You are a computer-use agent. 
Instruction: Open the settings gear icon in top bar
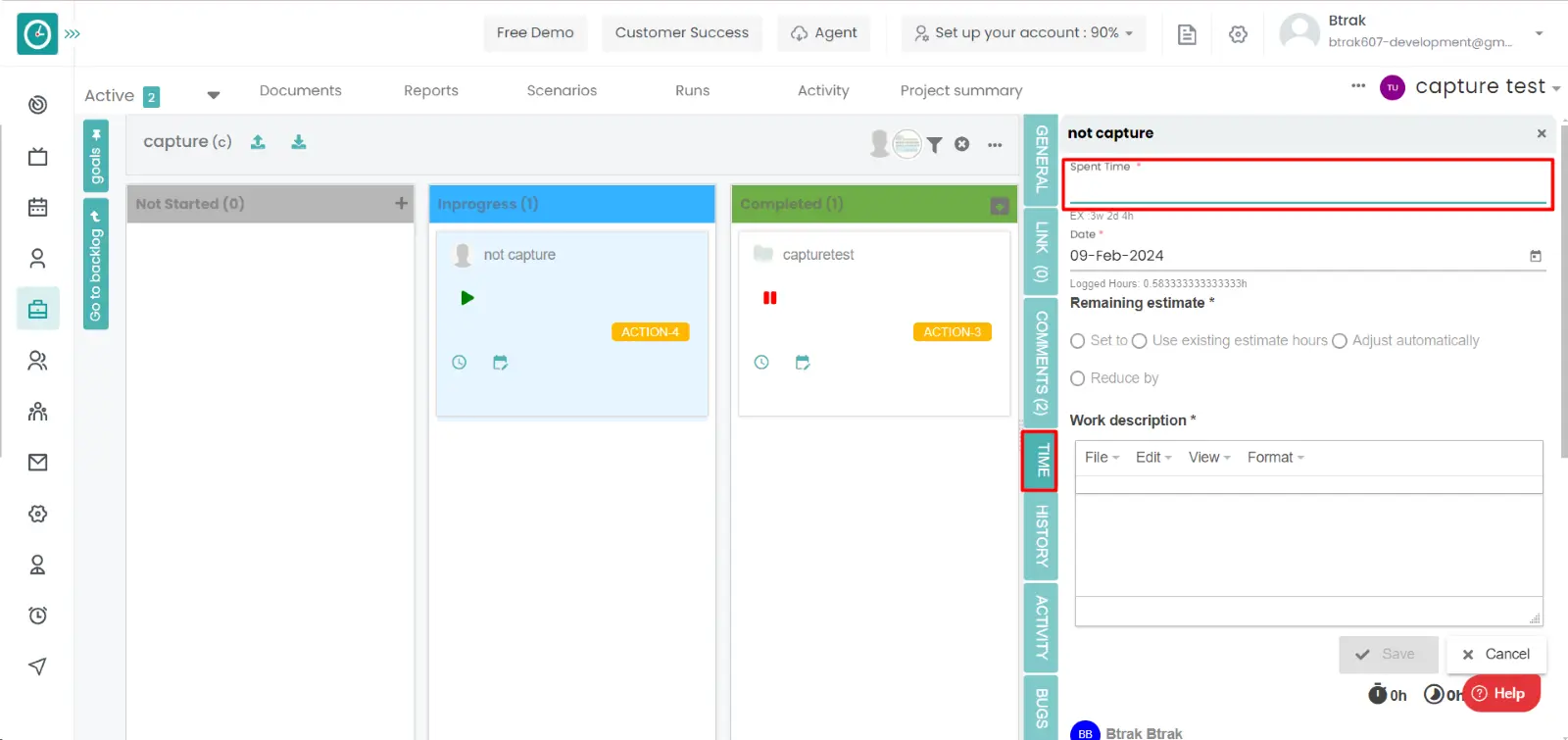(x=1238, y=34)
